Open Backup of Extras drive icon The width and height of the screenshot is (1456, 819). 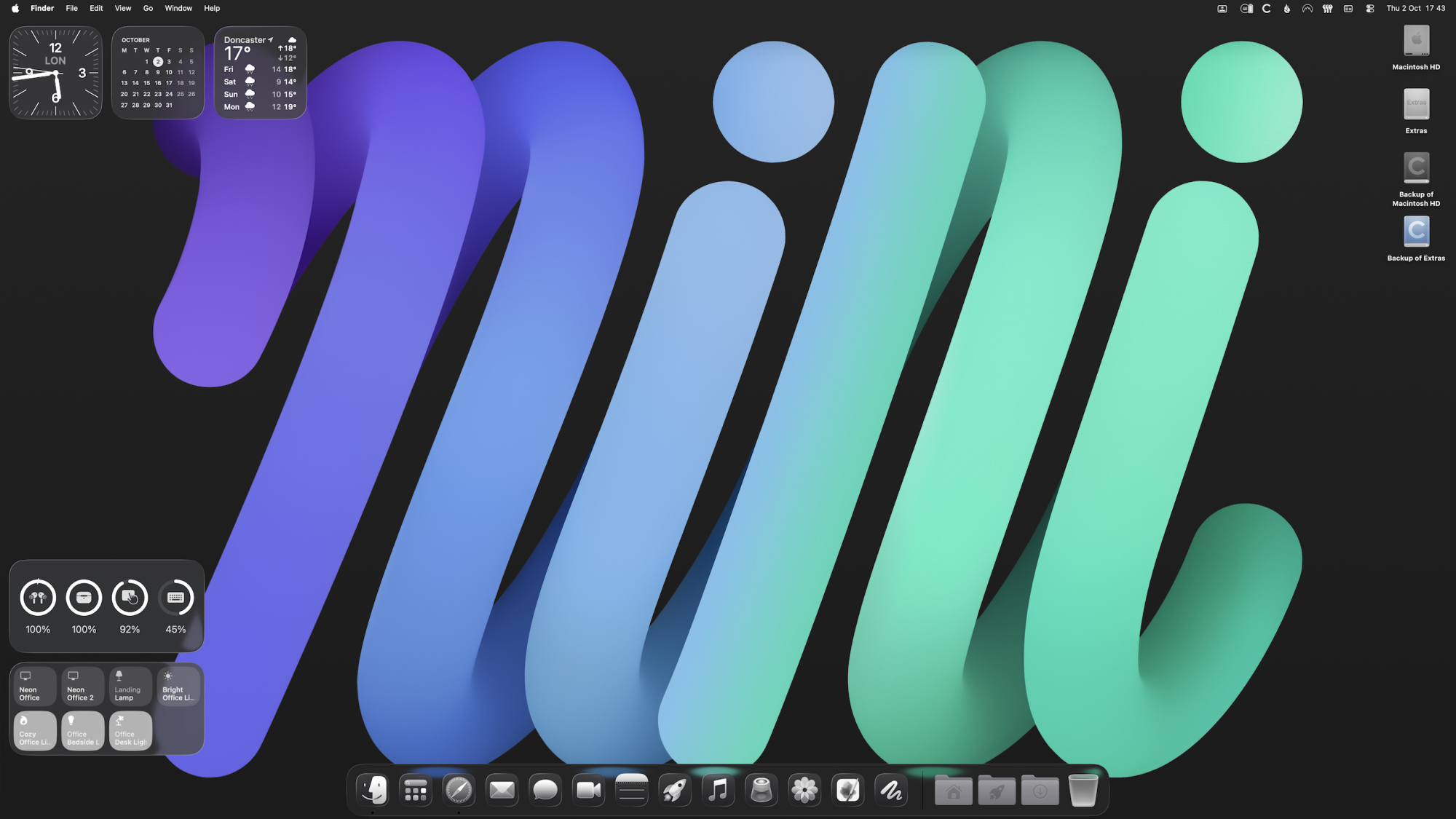coord(1416,233)
